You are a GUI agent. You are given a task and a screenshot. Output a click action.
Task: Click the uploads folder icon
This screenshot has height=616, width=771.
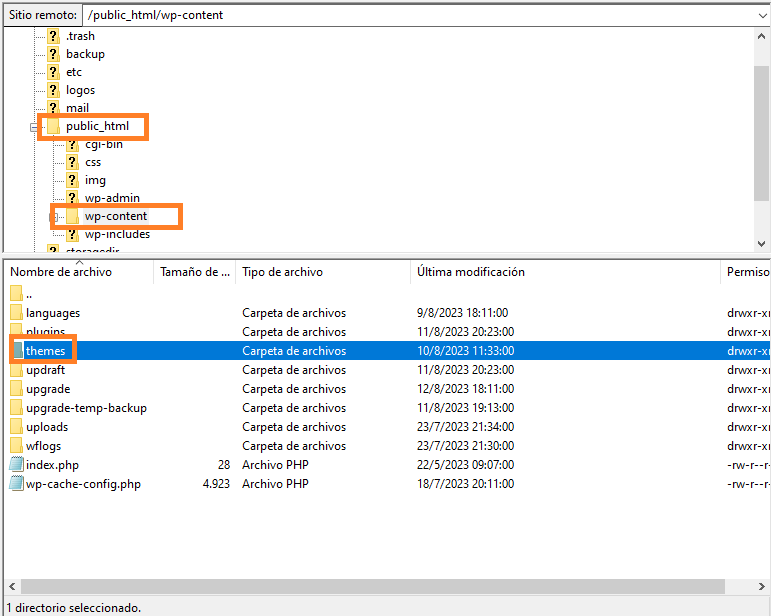pos(16,427)
